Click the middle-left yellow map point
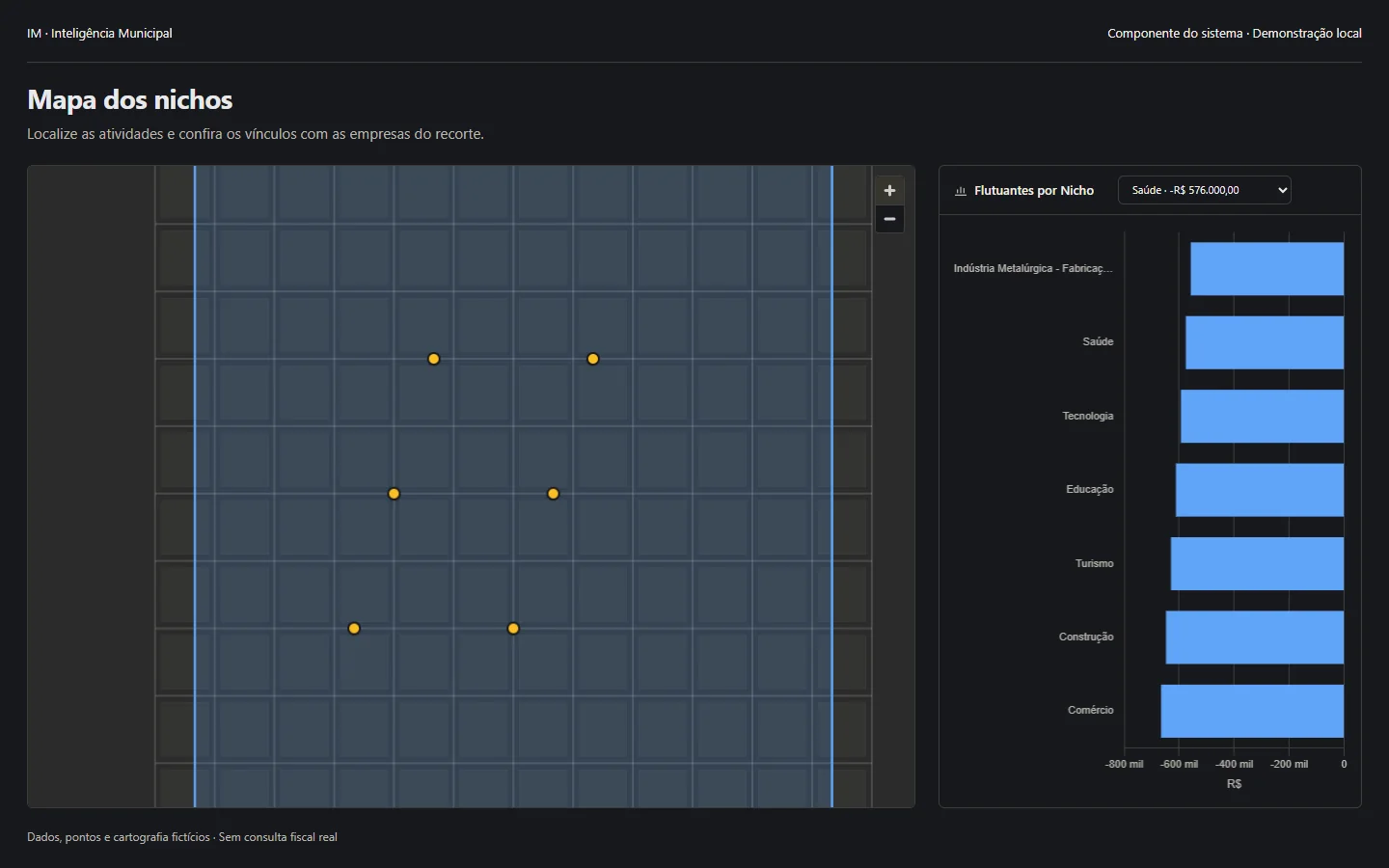1389x868 pixels. (394, 494)
